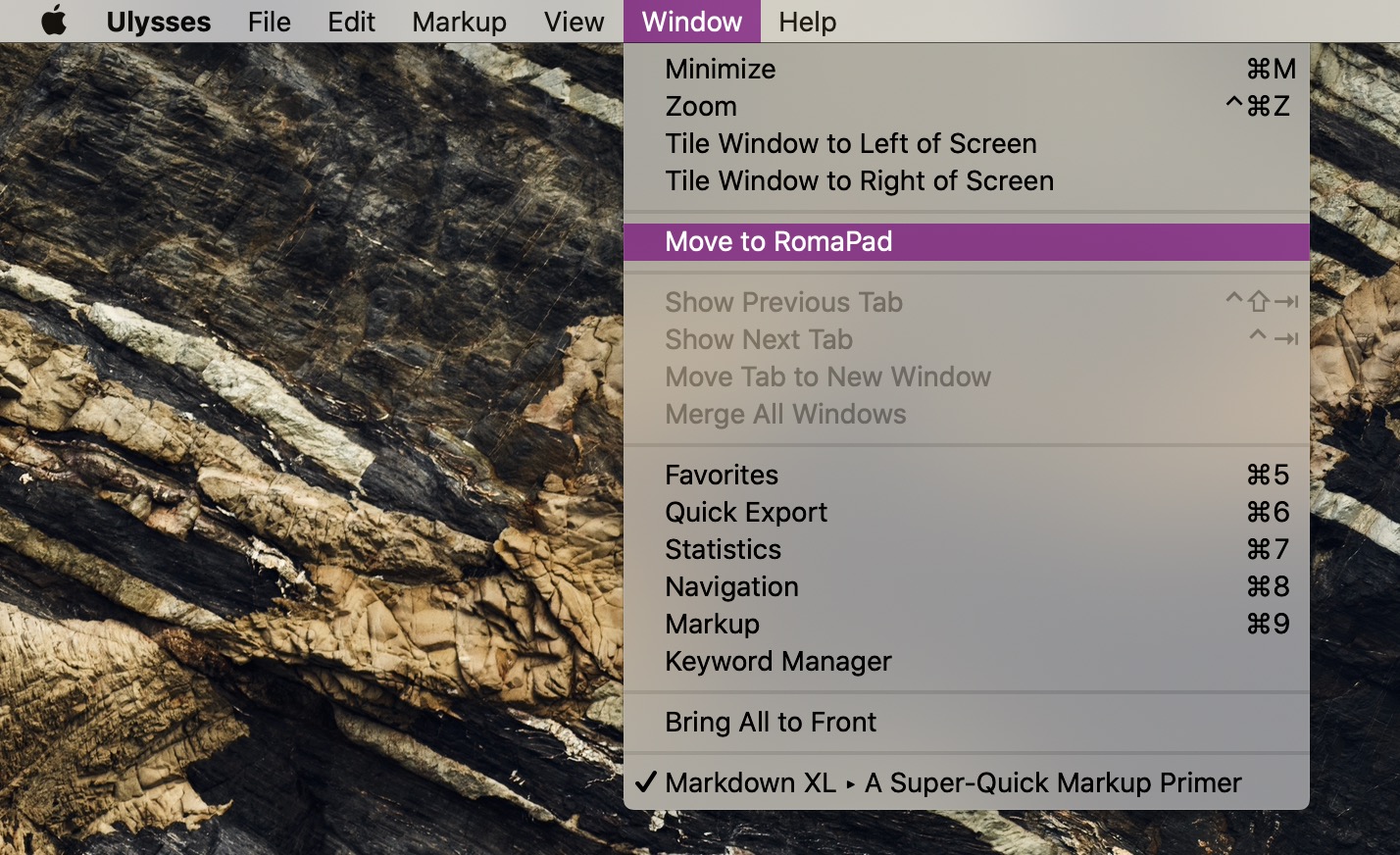Close the open Window menu
This screenshot has height=855, width=1400.
tap(691, 22)
